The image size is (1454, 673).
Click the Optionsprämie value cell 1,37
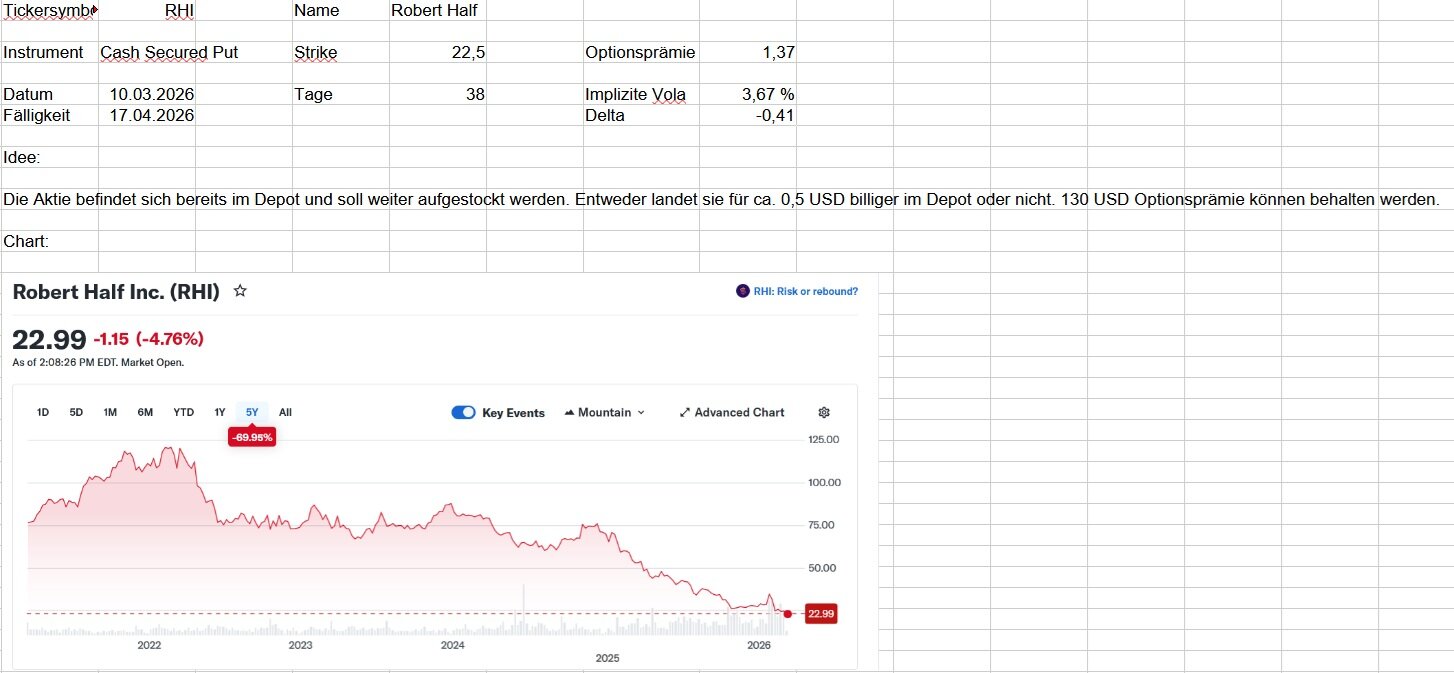[747, 52]
